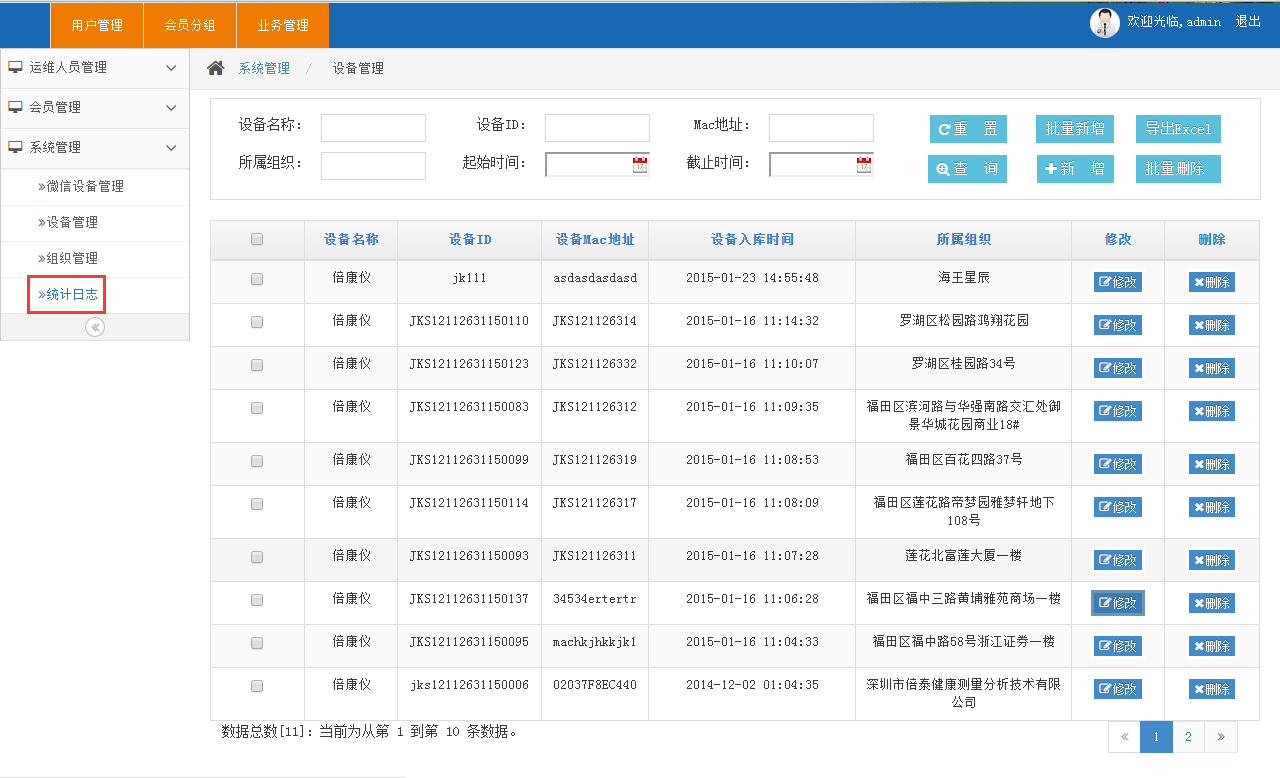Click the admin avatar picture

point(1104,22)
